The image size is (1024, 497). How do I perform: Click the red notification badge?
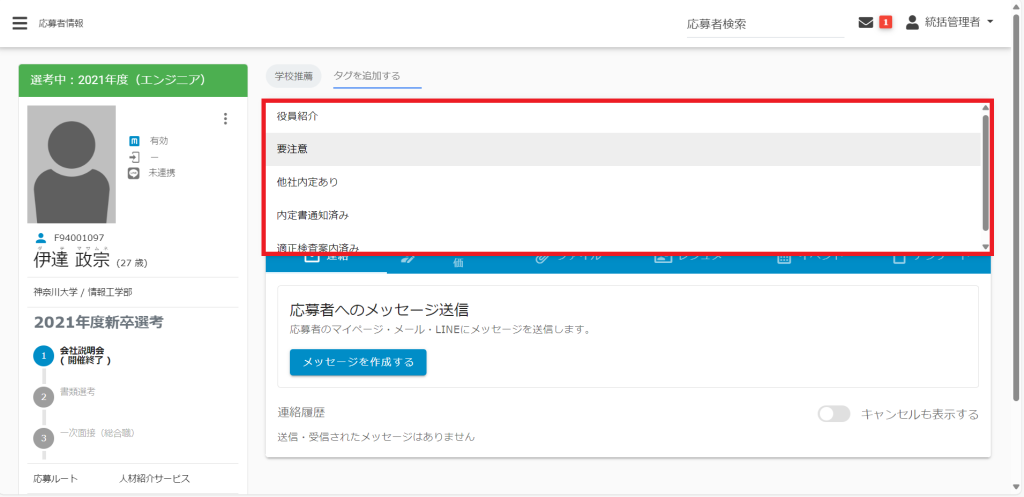tap(885, 23)
